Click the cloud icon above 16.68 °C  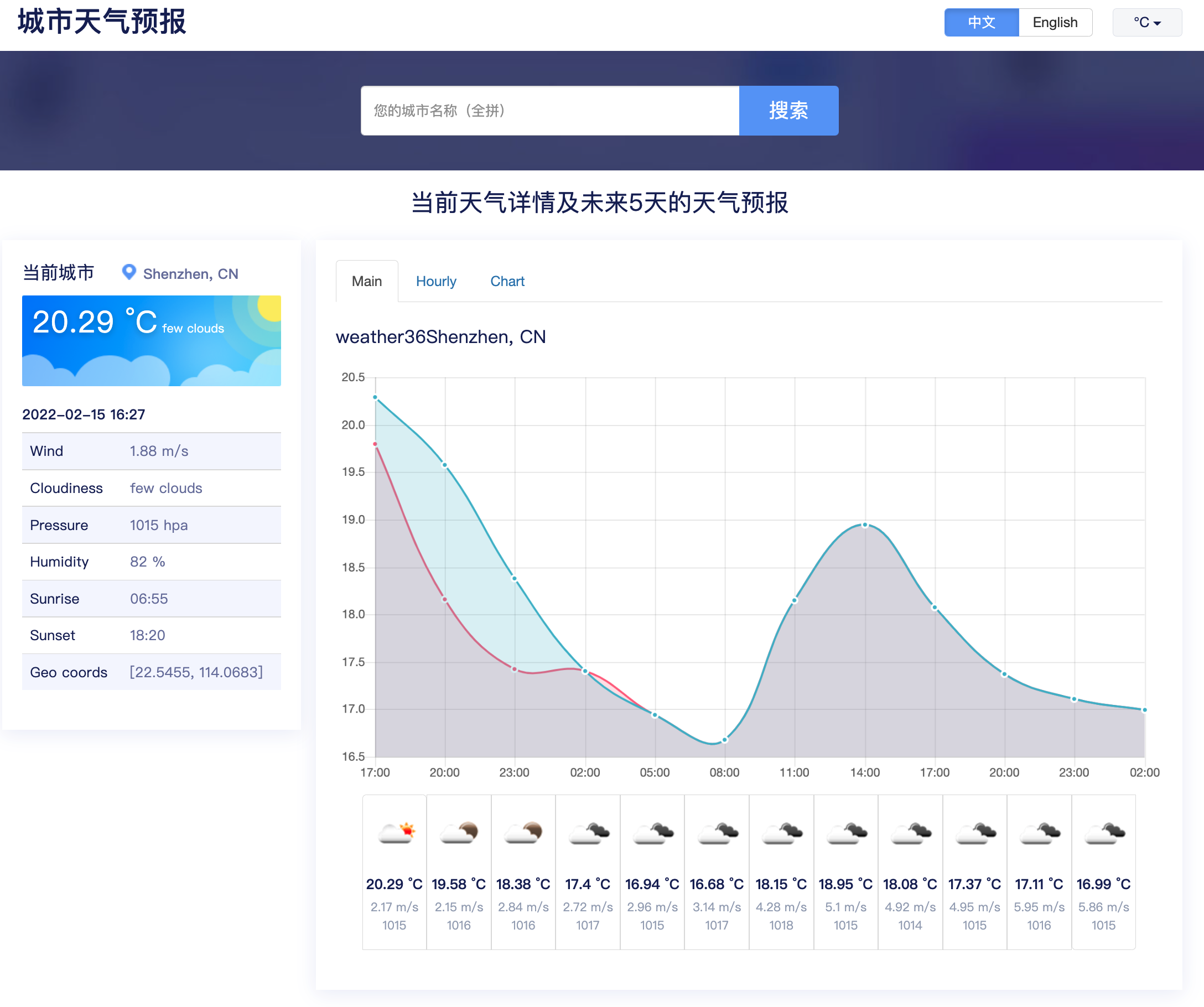click(x=717, y=833)
